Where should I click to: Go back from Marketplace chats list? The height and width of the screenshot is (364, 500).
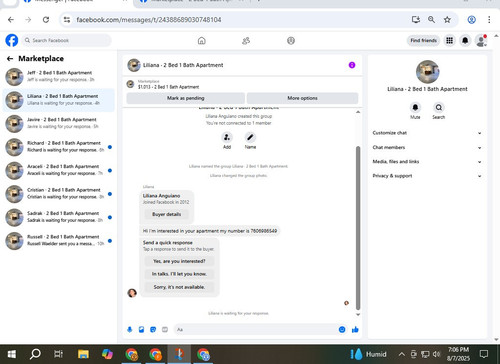[x=10, y=59]
